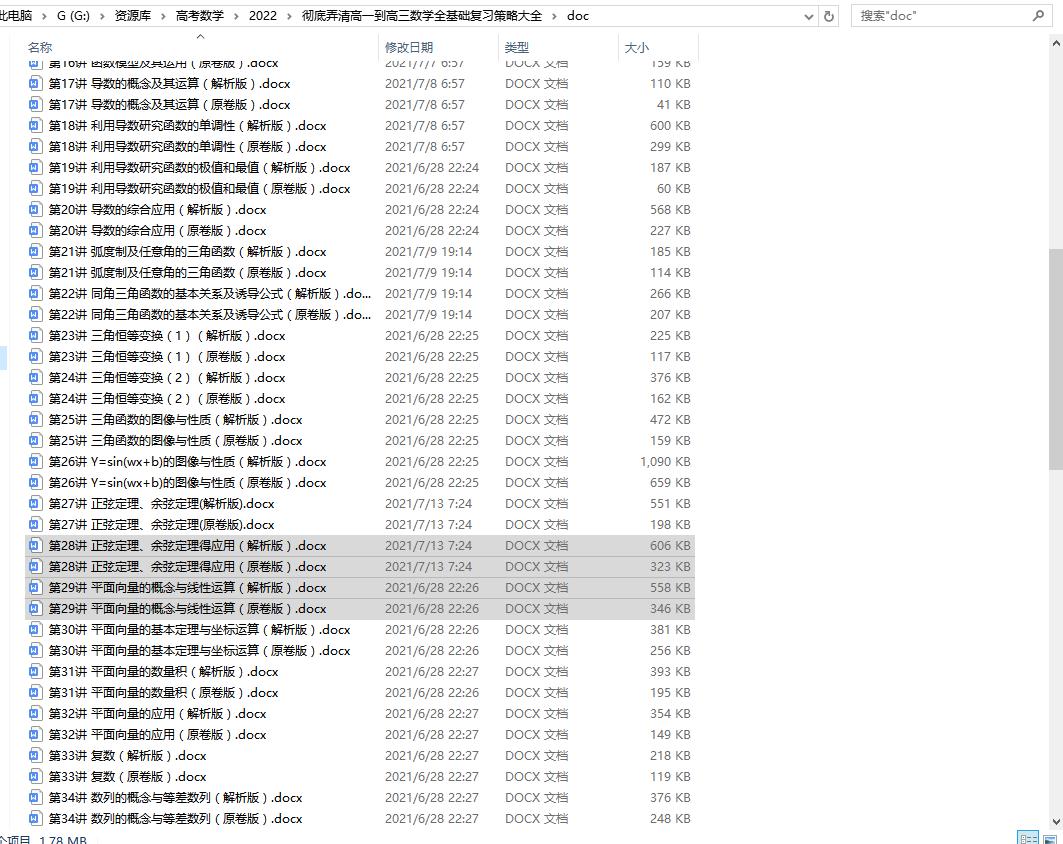
Task: Click the docx icon of 第30讲 平面向量的基本定理与坐标运算（解析版）
Action: [35, 630]
